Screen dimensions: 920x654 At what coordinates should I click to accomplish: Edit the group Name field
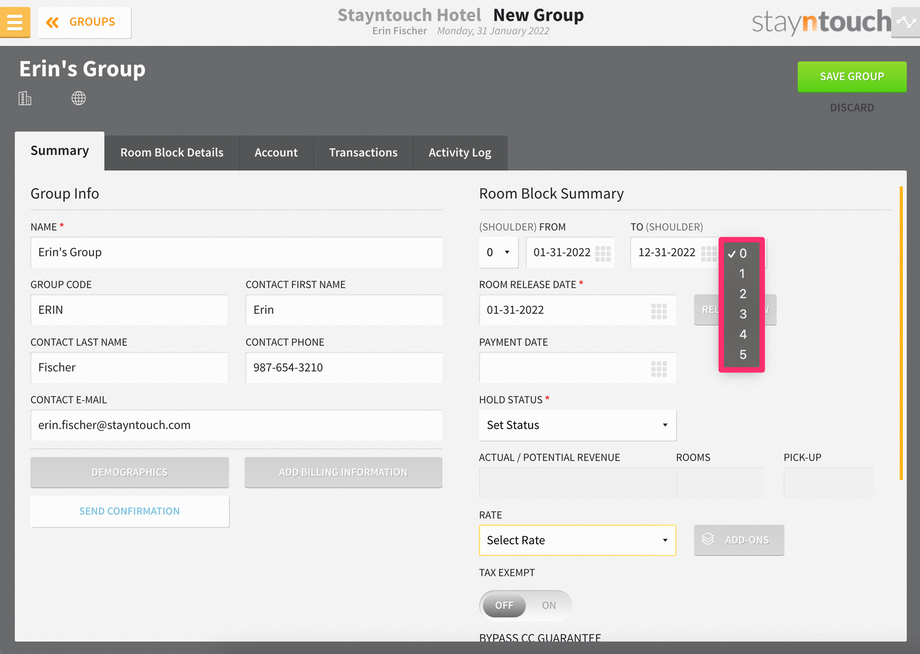pyautogui.click(x=236, y=252)
